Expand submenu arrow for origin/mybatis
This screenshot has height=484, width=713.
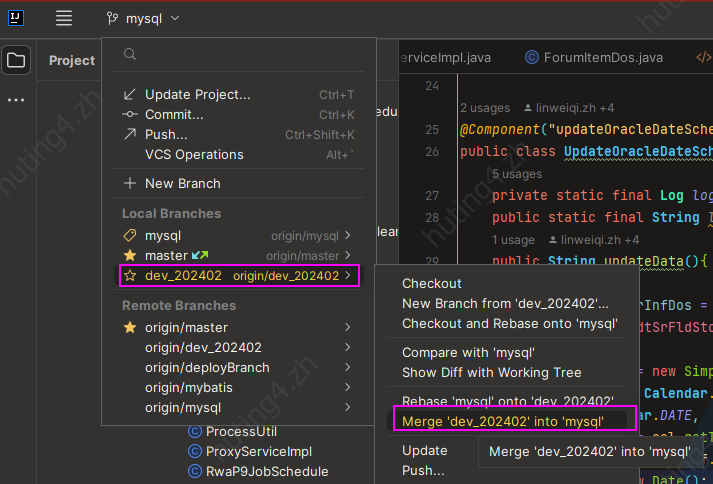[x=347, y=387]
